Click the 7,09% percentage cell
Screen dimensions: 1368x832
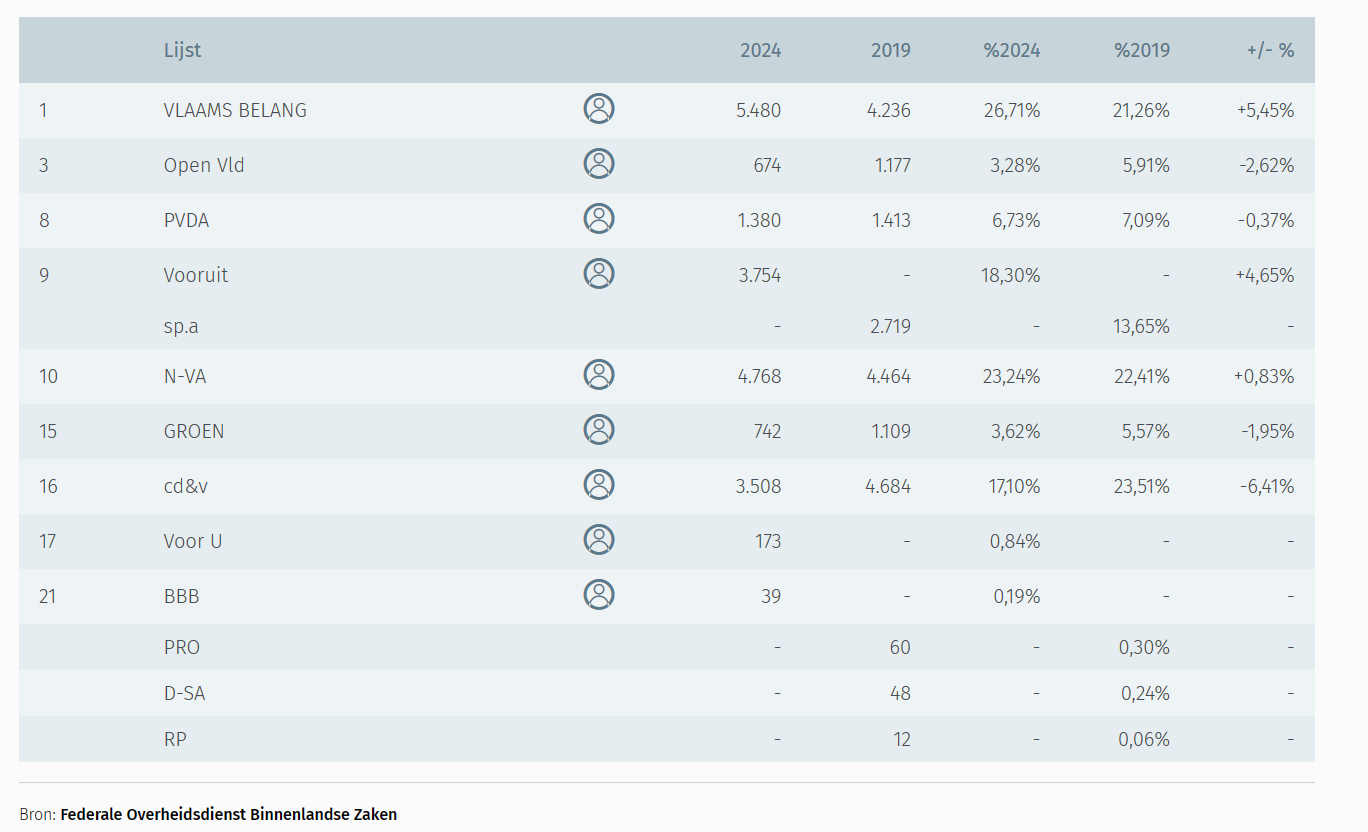pyautogui.click(x=1146, y=221)
